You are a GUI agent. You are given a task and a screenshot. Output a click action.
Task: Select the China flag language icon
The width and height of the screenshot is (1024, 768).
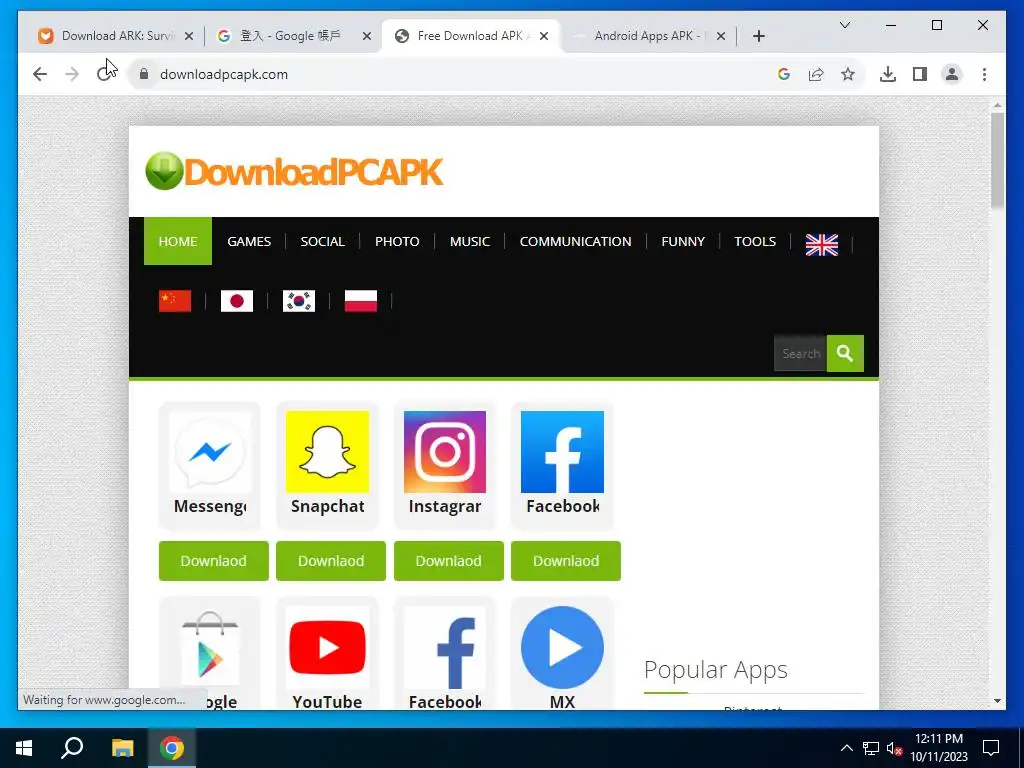pyautogui.click(x=175, y=301)
